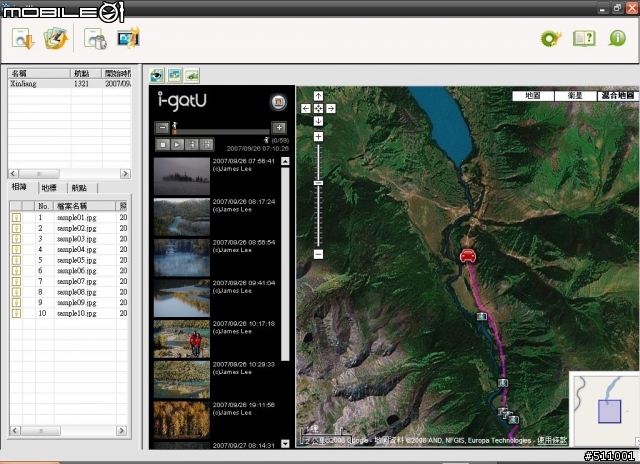
Task: Click the download from device toolbar icon
Action: tap(22, 39)
